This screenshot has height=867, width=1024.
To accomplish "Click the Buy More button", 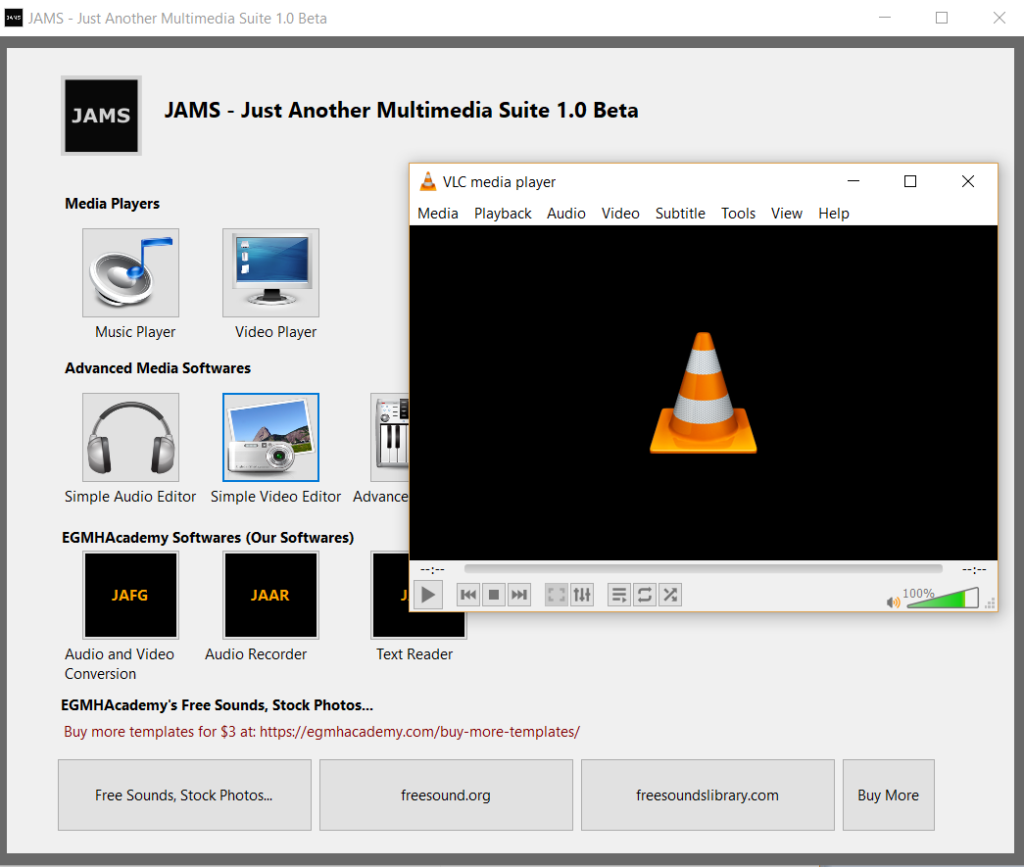I will (x=889, y=795).
